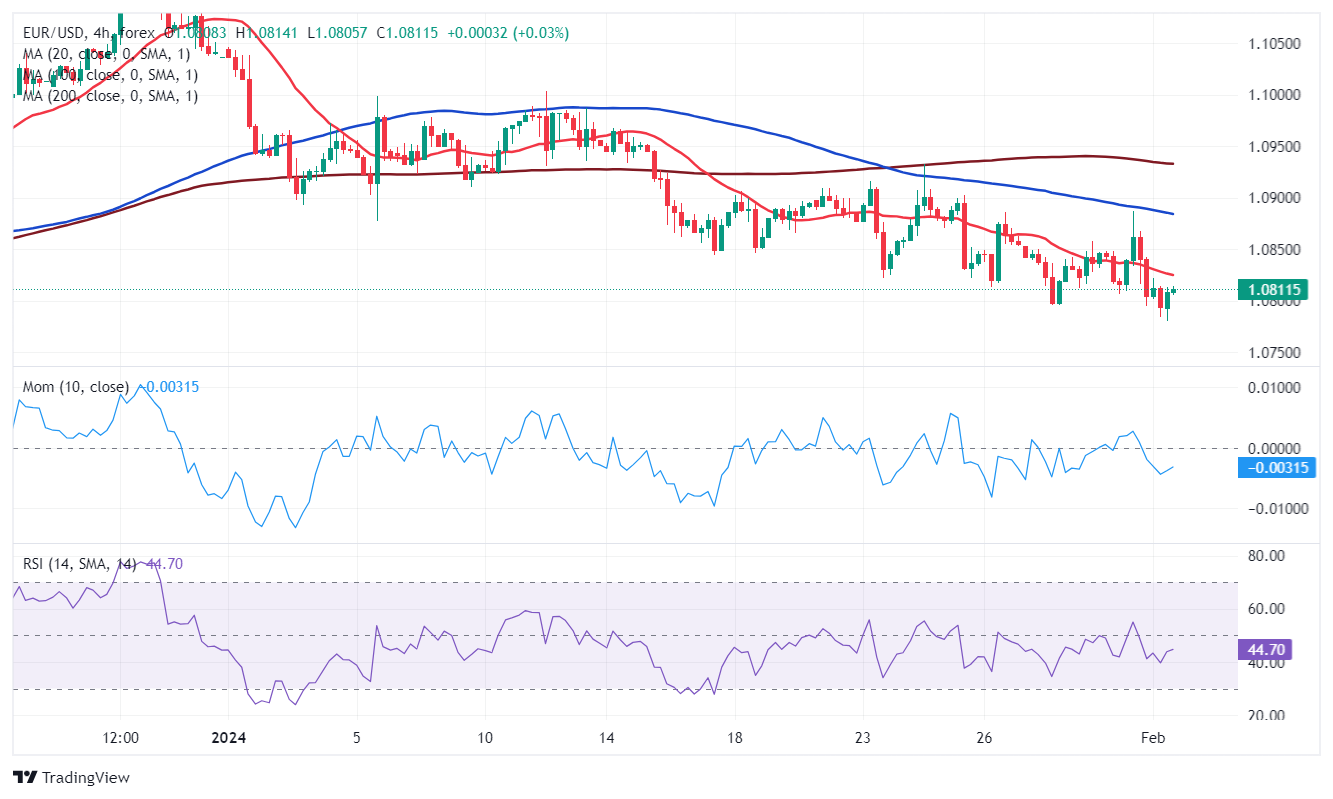The width and height of the screenshot is (1333, 799).
Task: Click the purple 44.70 RSI value tag
Action: (1266, 651)
